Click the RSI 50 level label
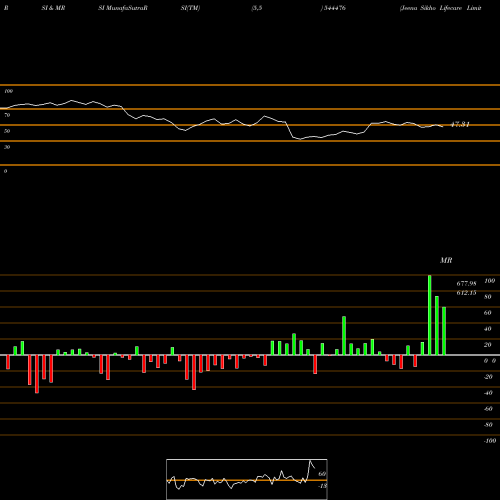 (7, 131)
